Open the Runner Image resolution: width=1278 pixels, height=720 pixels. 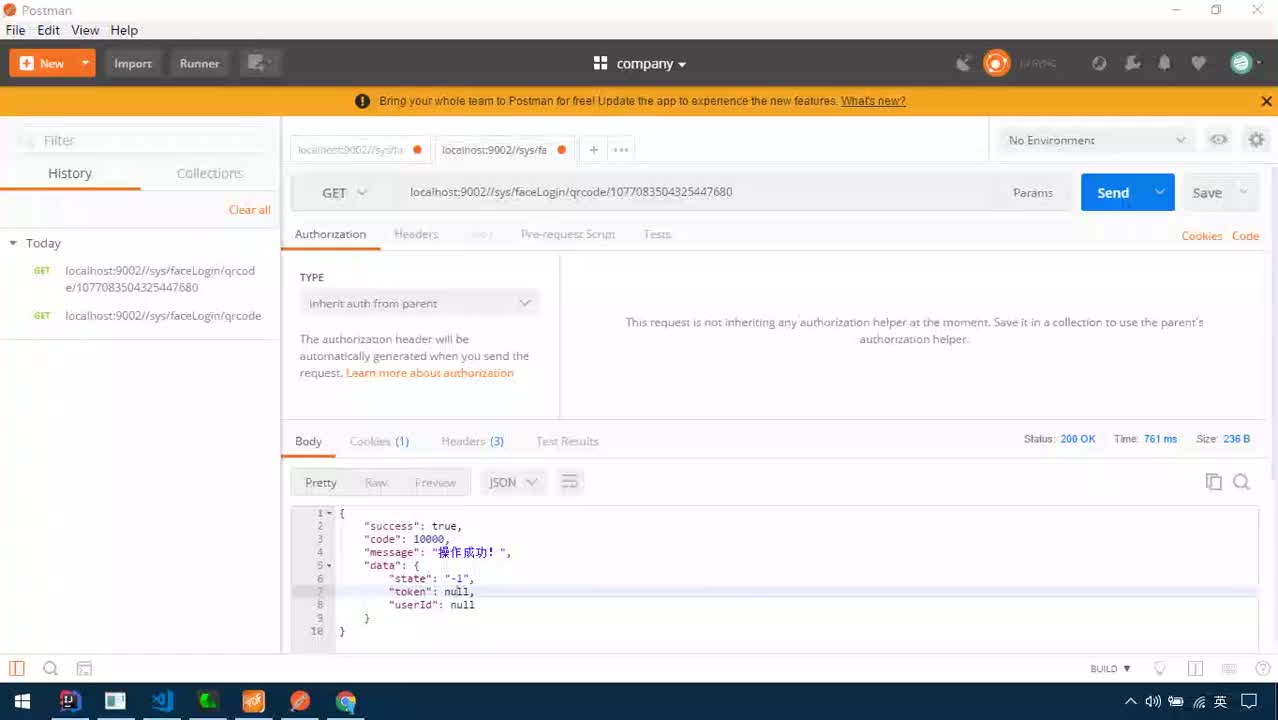click(x=199, y=63)
